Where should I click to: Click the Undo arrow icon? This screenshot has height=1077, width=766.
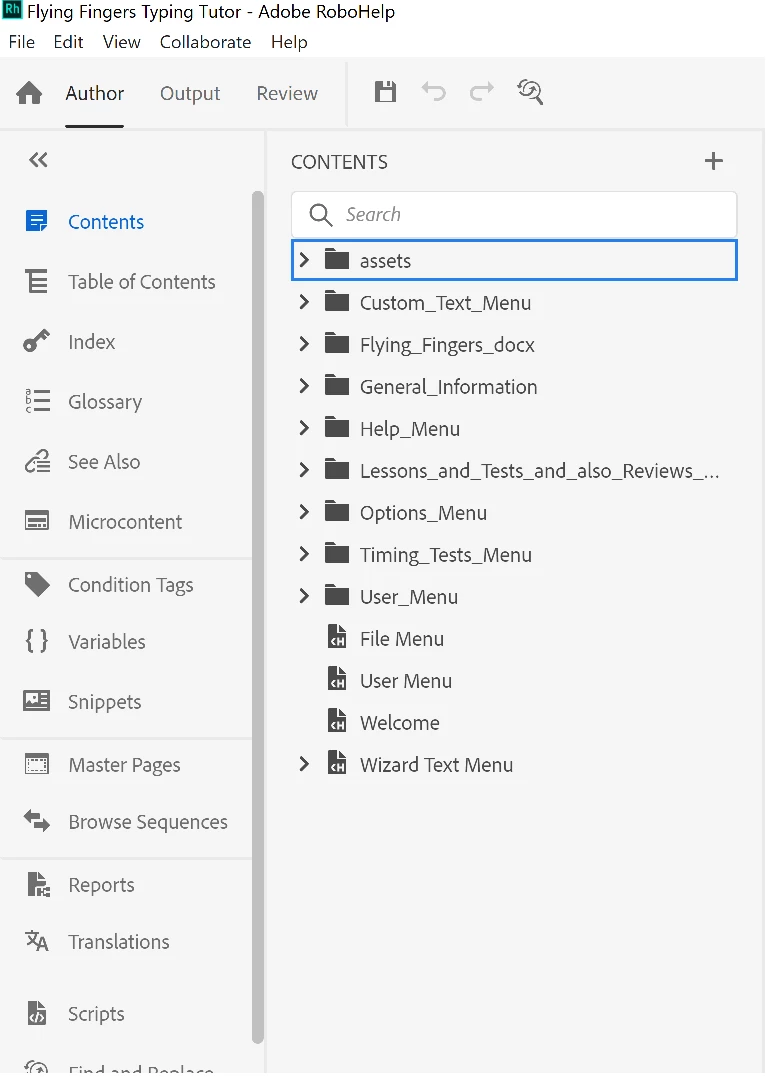click(433, 91)
